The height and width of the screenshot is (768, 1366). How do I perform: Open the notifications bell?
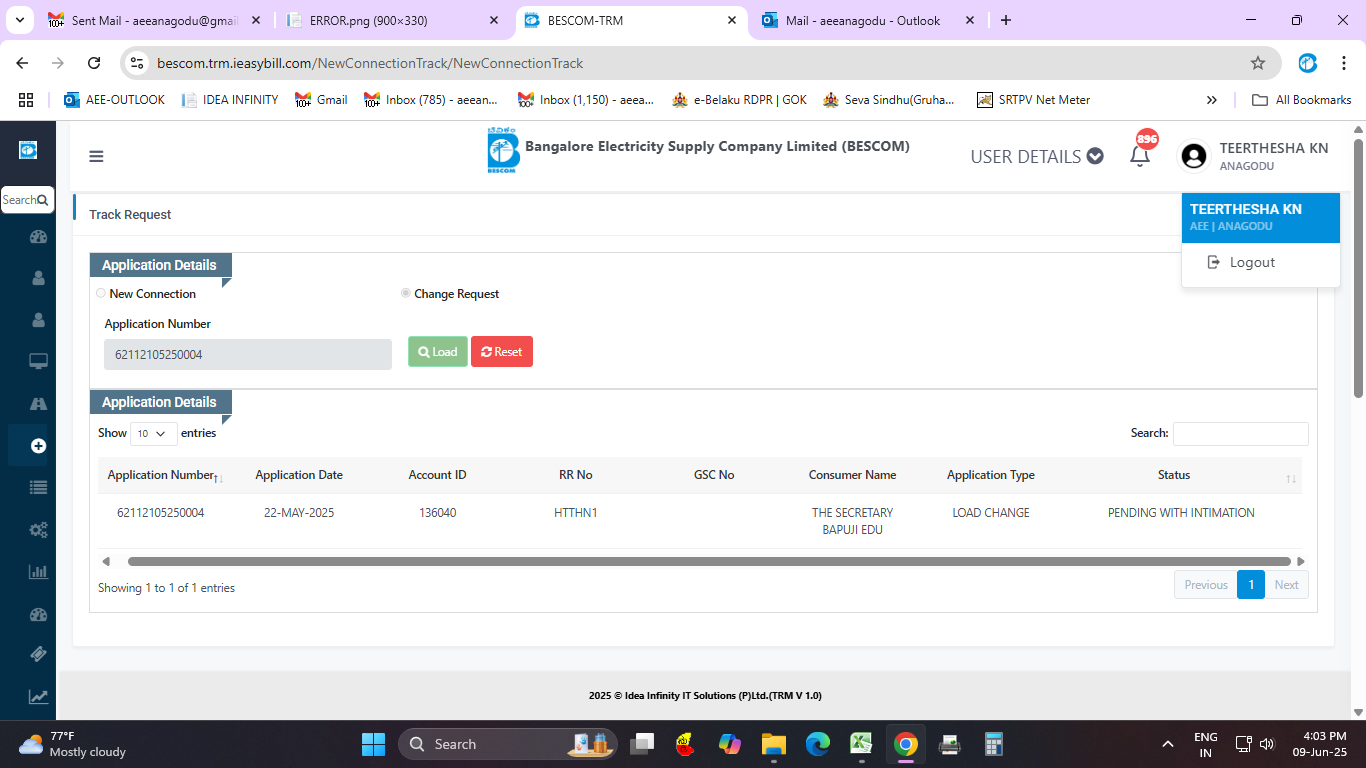[x=1140, y=156]
